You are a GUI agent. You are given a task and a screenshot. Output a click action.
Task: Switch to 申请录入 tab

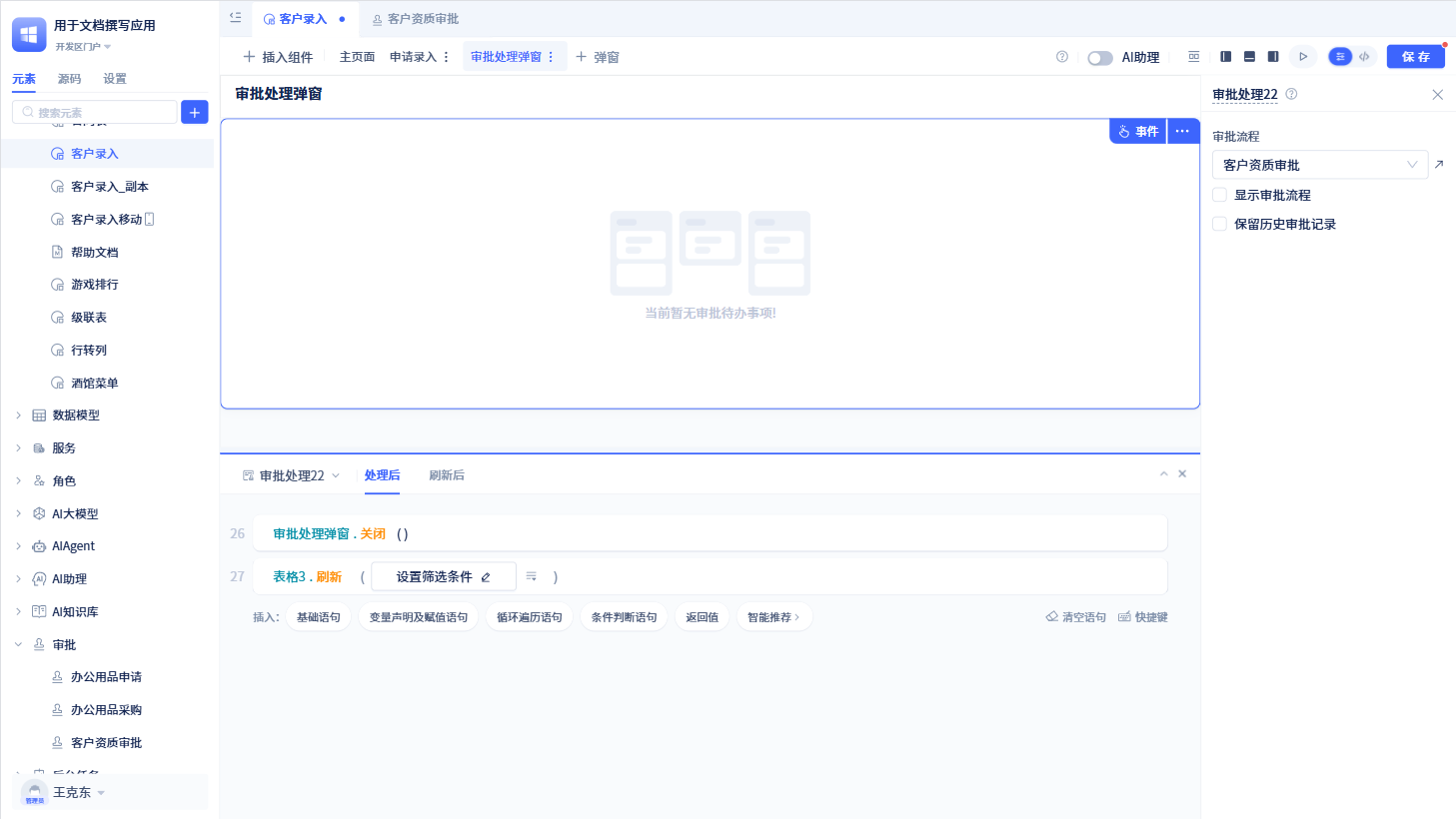413,57
